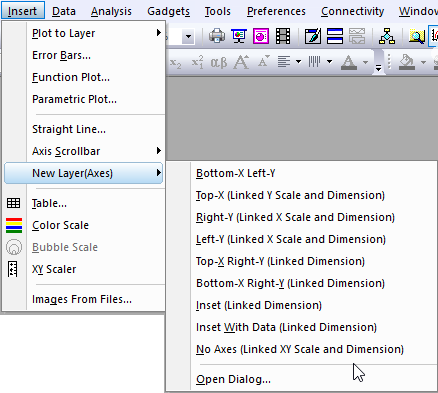Click the vertical line spacing icon
This screenshot has width=438, height=393.
(314, 62)
